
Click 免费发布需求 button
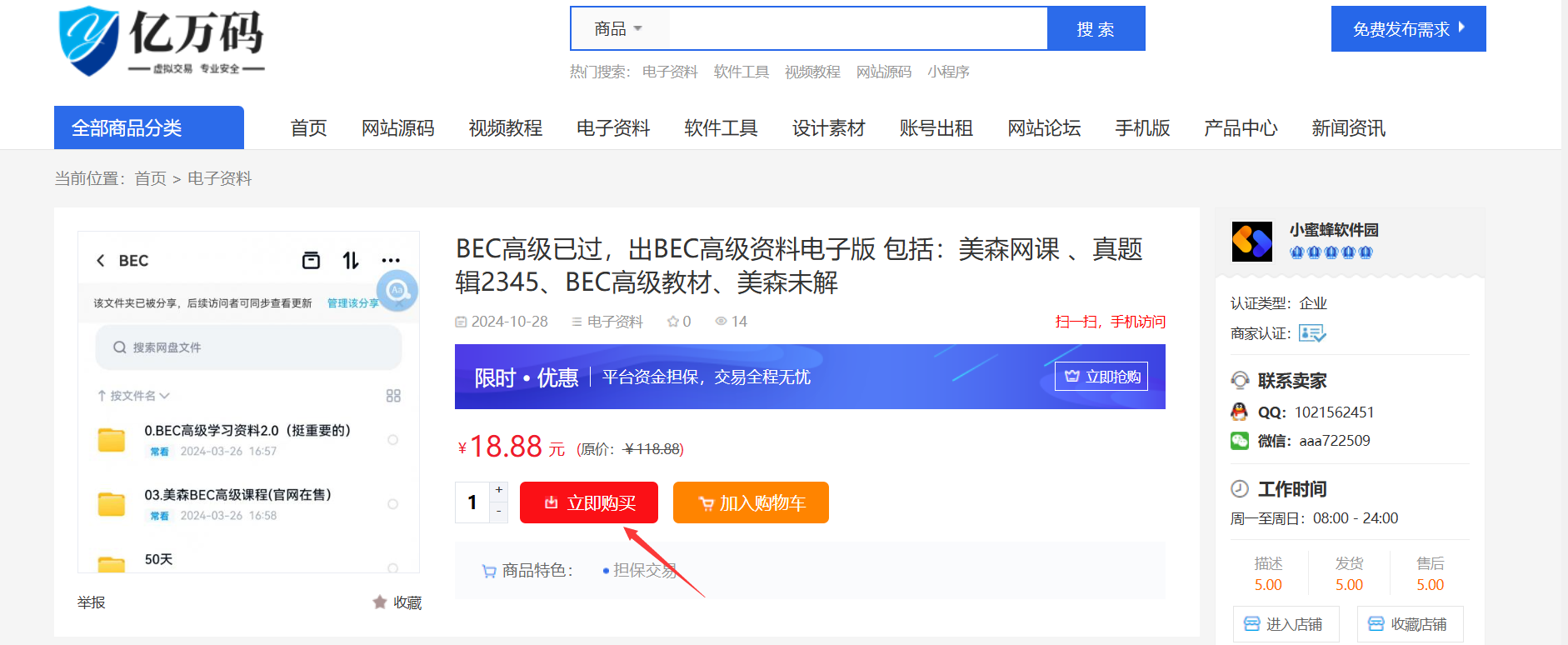click(x=1408, y=29)
